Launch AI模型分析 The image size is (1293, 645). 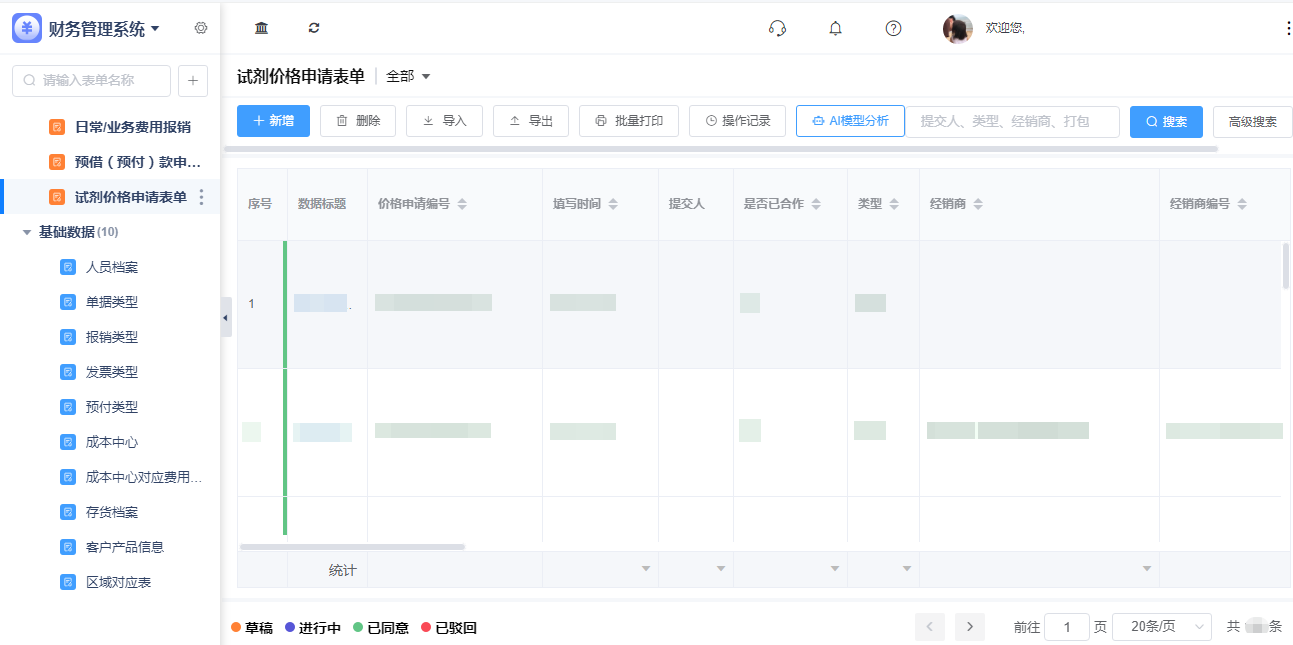[850, 121]
